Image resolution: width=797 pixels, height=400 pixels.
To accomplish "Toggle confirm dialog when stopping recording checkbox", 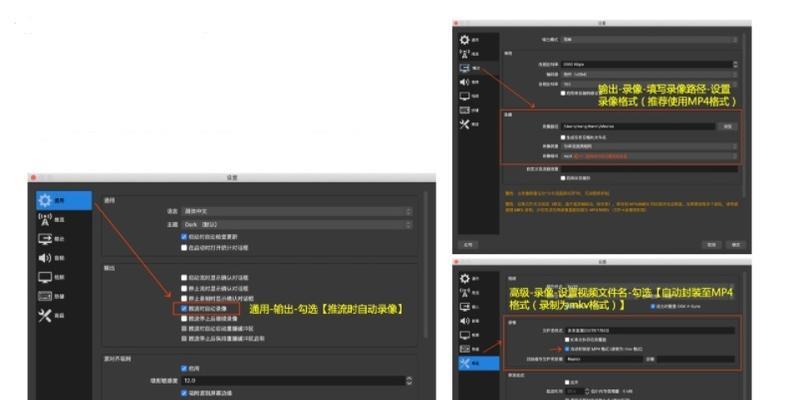I will pos(184,298).
